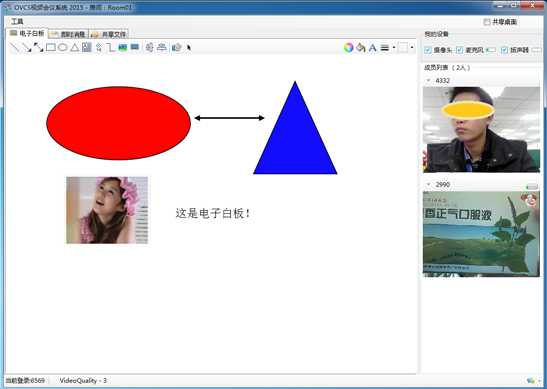Viewport: 547px width, 389px height.
Task: Switch to the second tab with envelope icon
Action: (x=68, y=34)
